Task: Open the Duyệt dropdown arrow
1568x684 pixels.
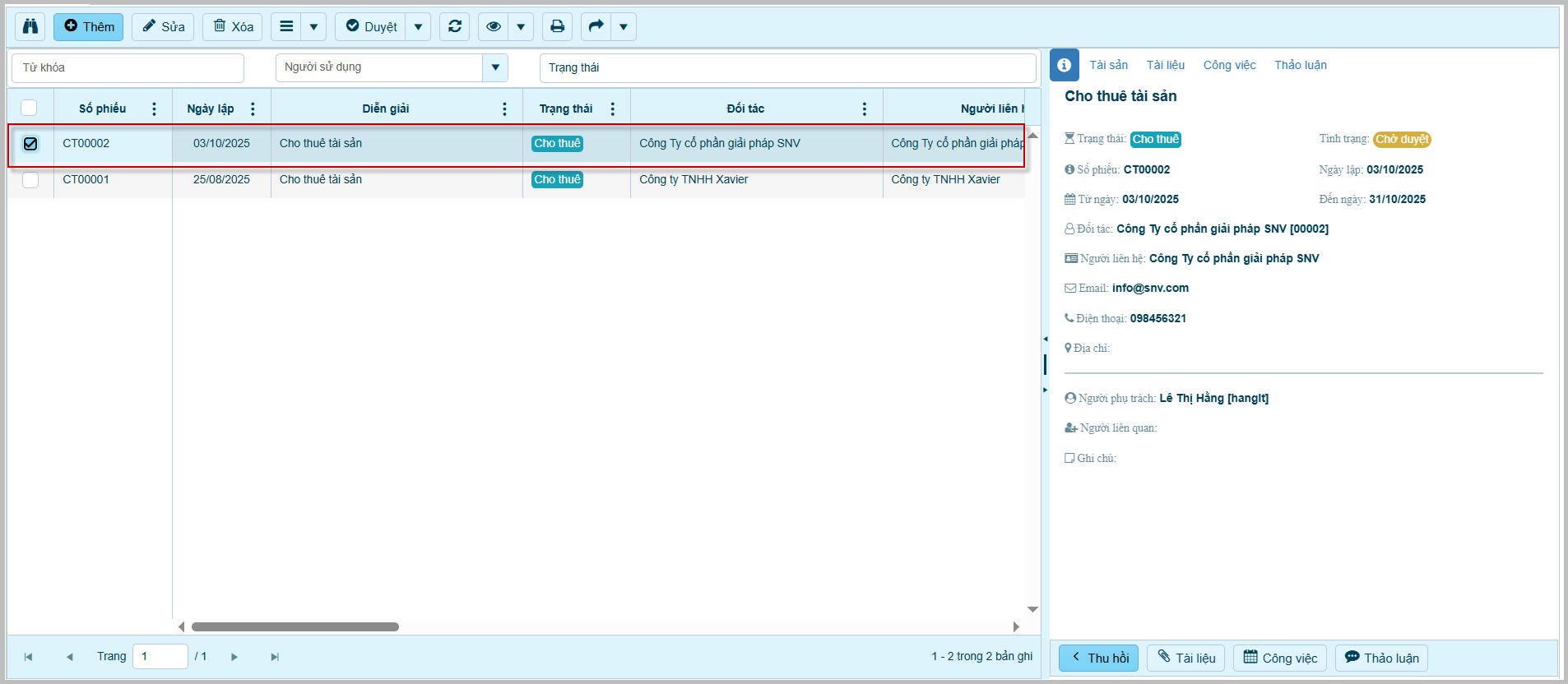Action: point(418,26)
